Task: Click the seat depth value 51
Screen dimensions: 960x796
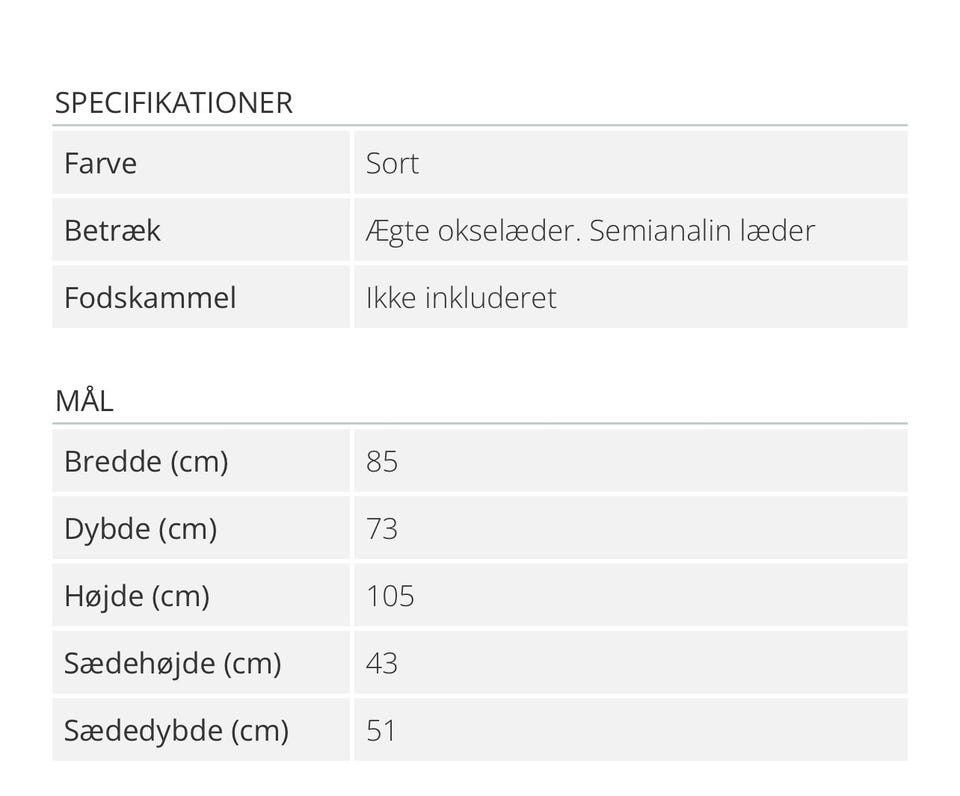Action: pos(382,731)
